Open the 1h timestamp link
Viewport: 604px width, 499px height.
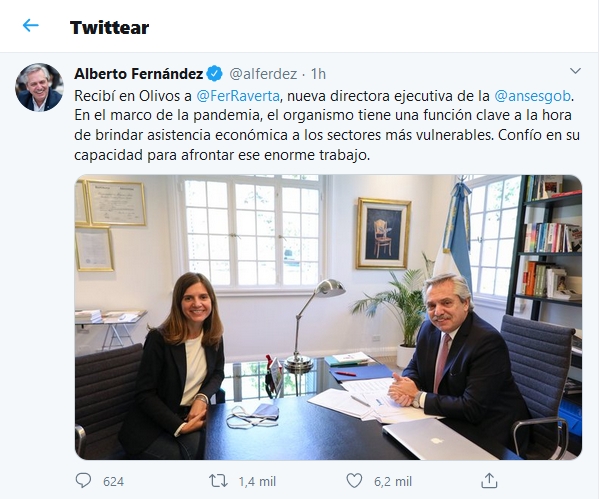[x=318, y=74]
